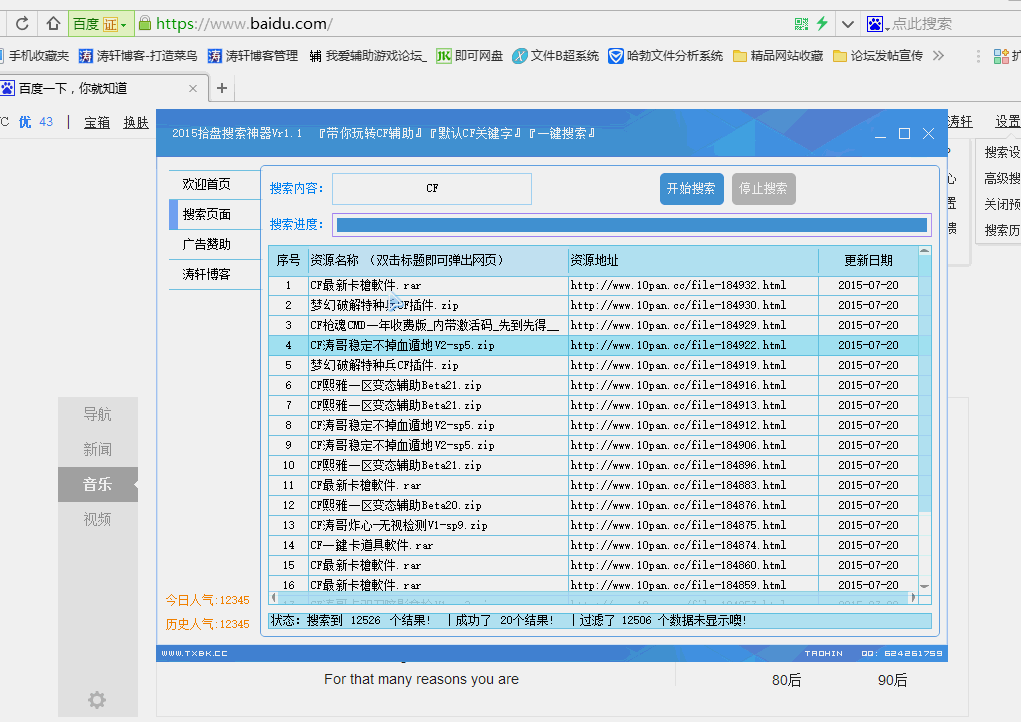Open the 涛轩博客 sidebar tab

point(207,274)
